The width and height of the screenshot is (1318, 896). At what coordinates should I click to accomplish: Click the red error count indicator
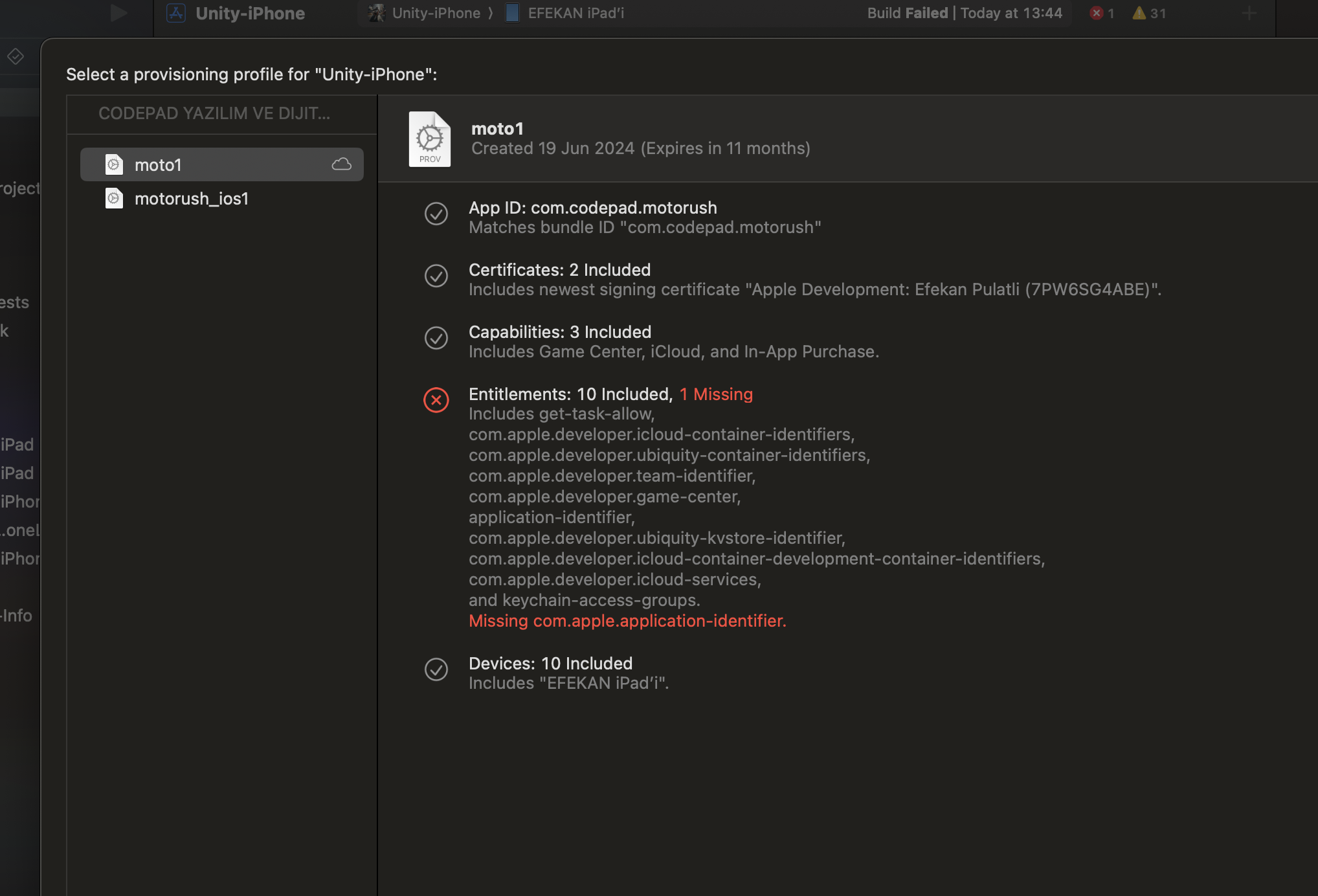[x=1102, y=13]
